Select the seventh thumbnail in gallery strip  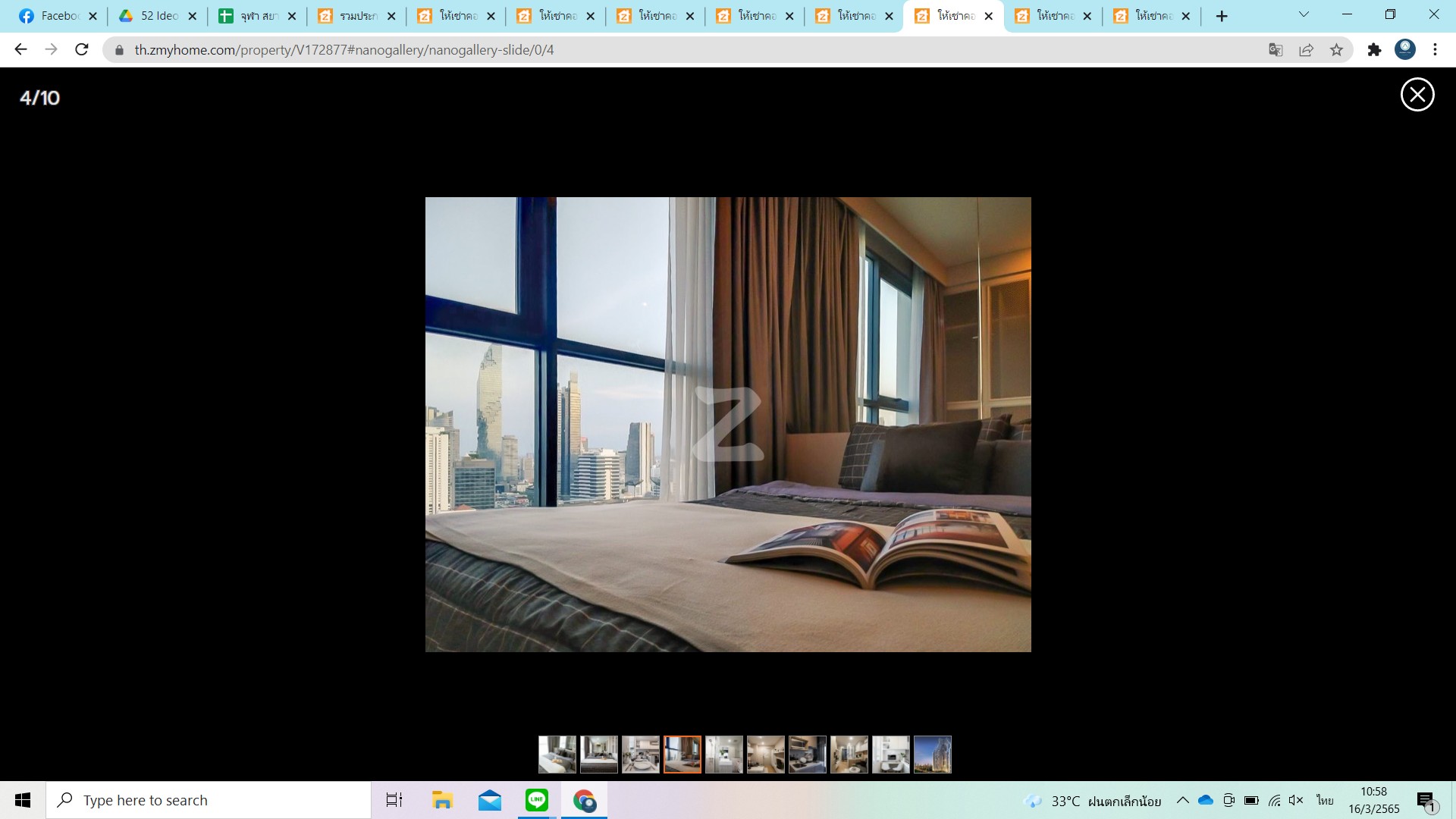click(x=808, y=754)
